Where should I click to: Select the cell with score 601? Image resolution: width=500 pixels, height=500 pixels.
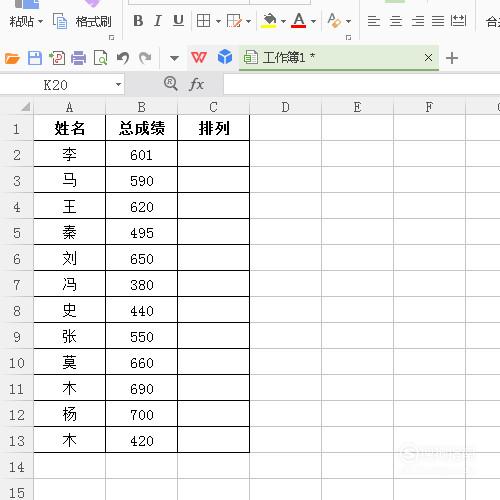click(x=141, y=155)
